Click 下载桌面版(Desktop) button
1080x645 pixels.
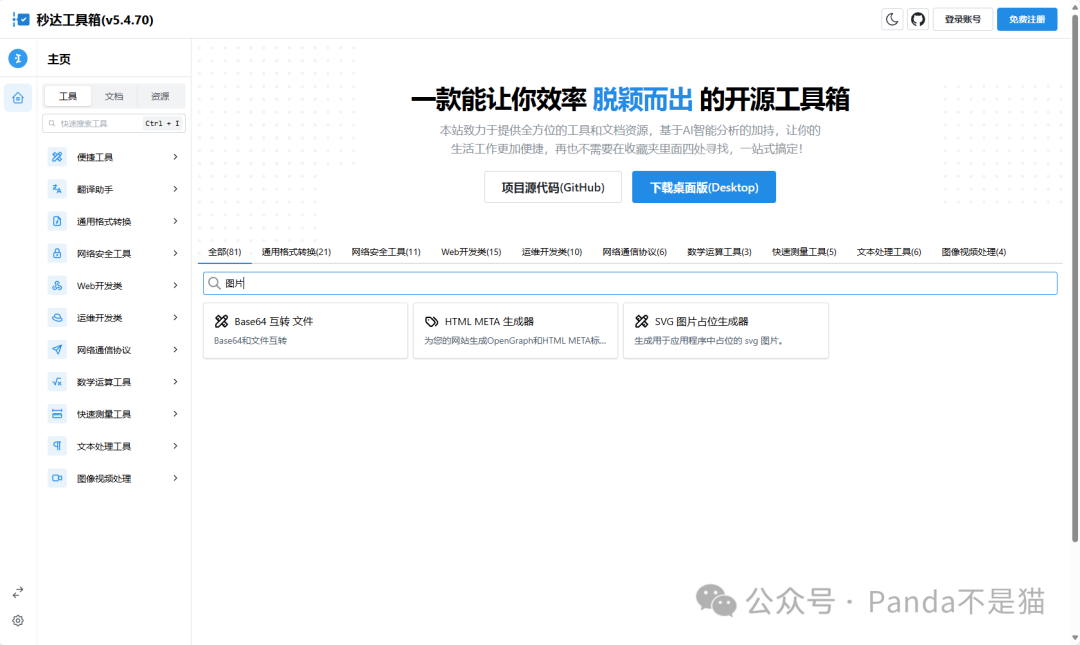(704, 187)
